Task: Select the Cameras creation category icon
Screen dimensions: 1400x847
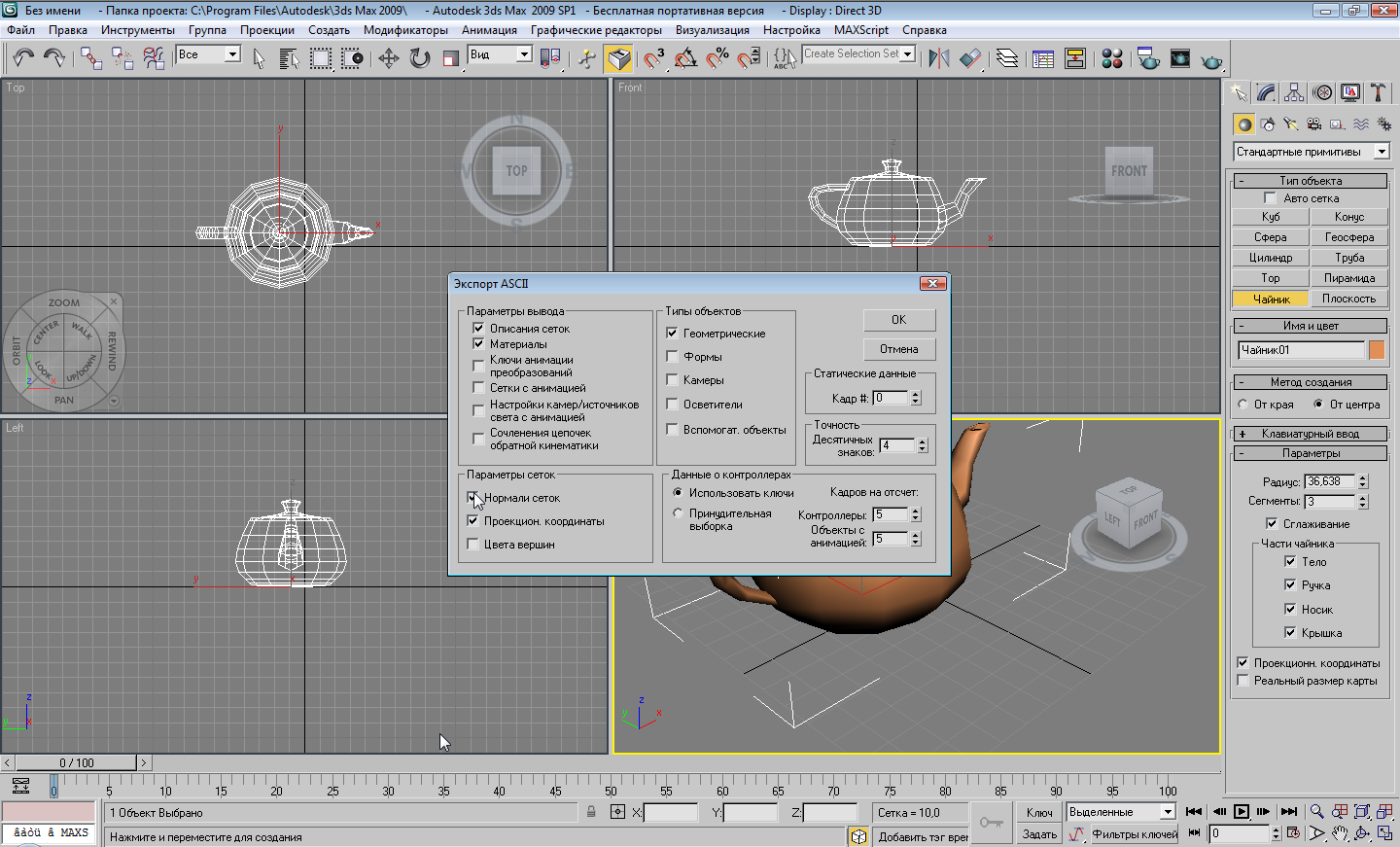Action: click(1314, 124)
